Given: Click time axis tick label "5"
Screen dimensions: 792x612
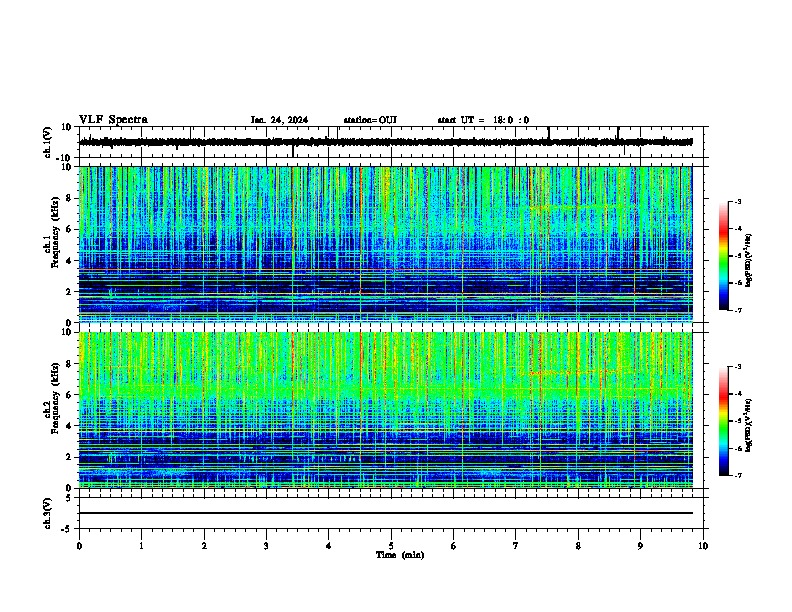Looking at the screenshot, I should coord(391,546).
